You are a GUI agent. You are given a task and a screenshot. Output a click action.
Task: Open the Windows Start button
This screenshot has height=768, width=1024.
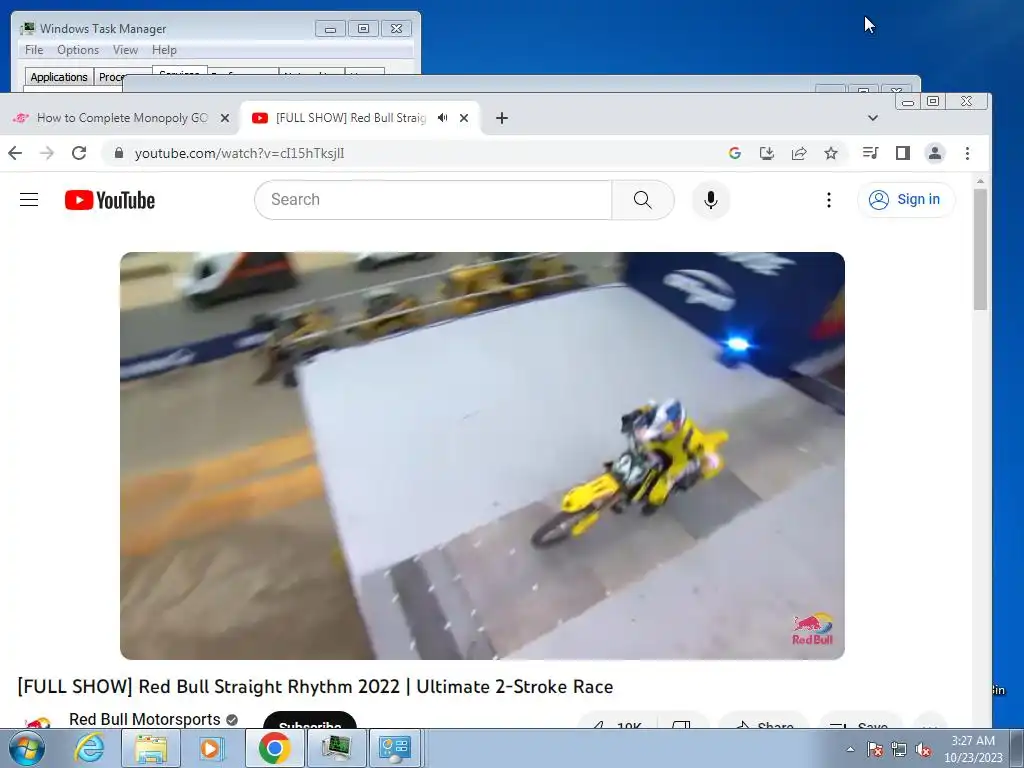pos(26,748)
